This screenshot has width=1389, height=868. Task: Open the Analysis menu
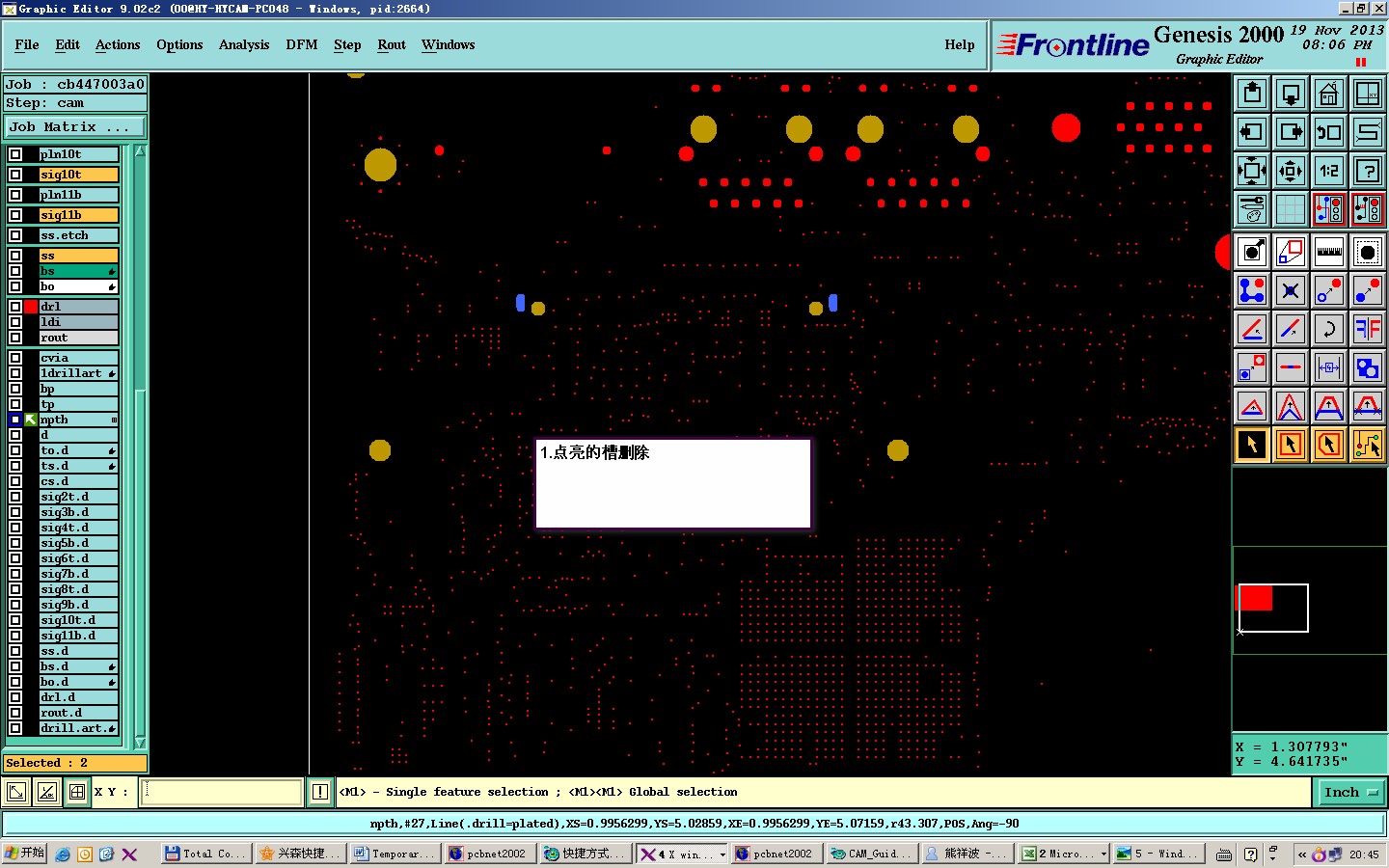click(x=244, y=45)
